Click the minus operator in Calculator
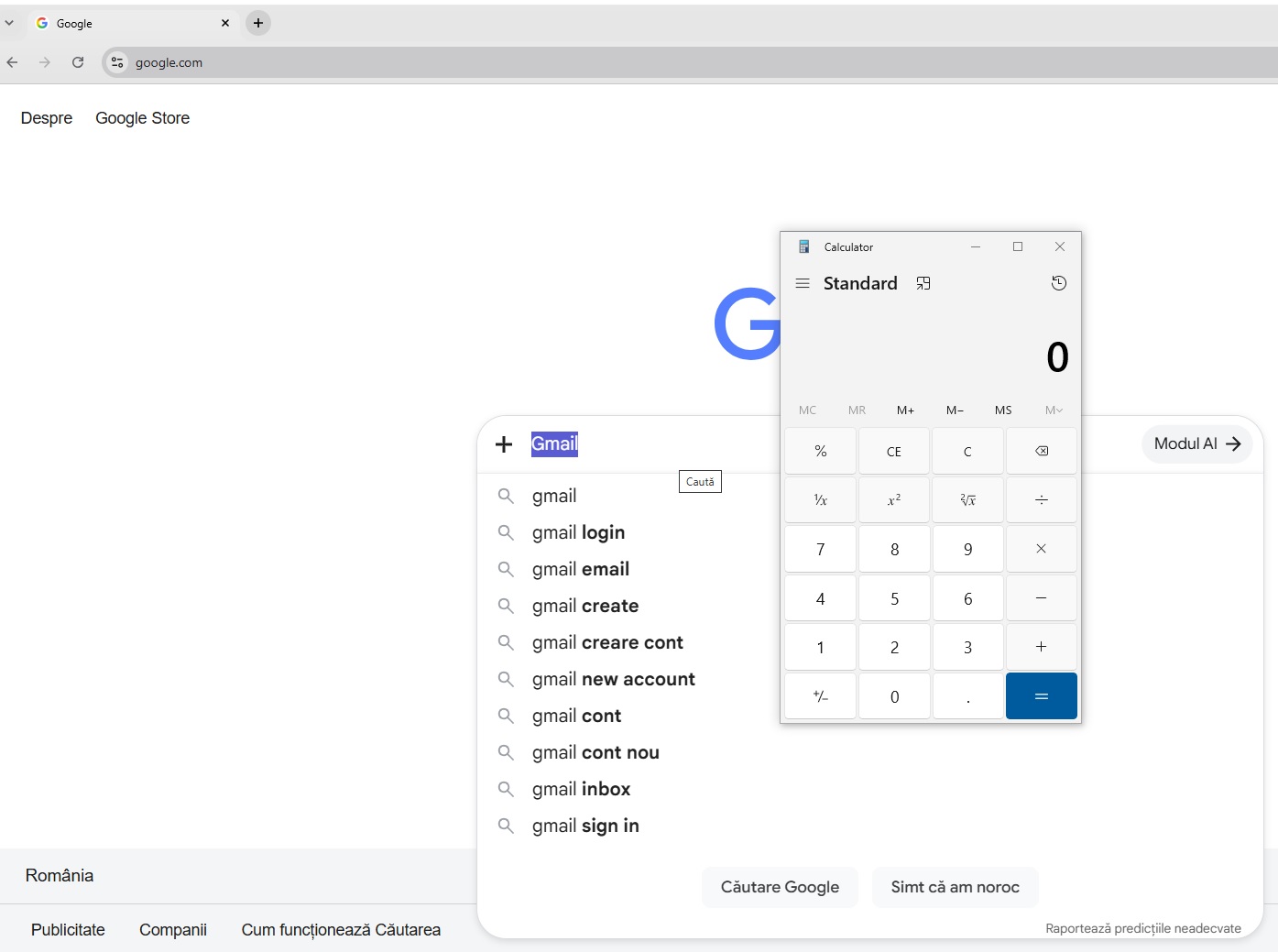The width and height of the screenshot is (1278, 952). tap(1042, 597)
